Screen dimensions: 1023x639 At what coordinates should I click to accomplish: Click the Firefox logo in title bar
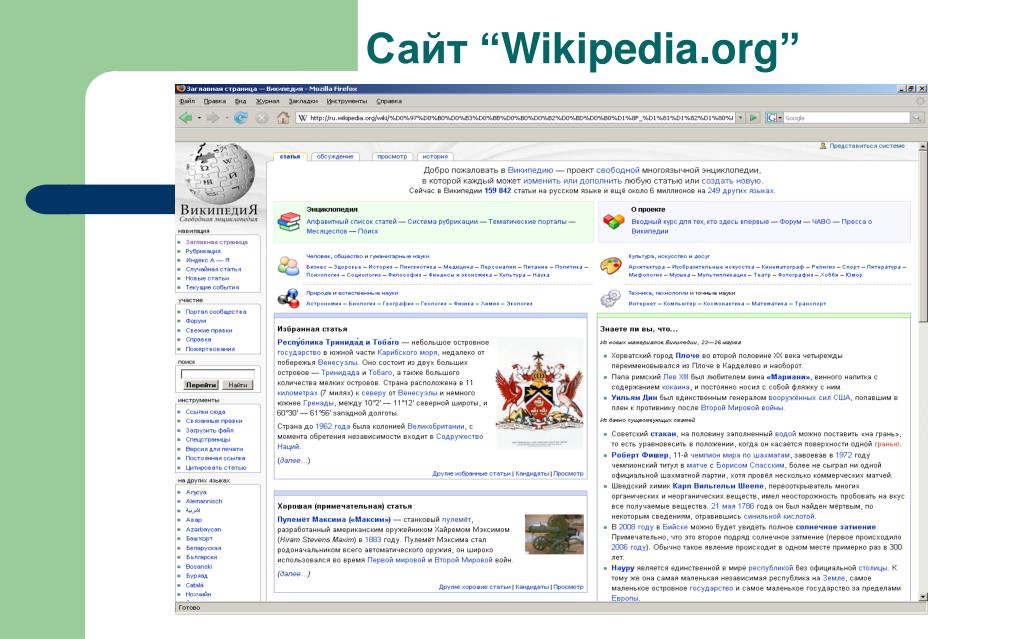[181, 89]
